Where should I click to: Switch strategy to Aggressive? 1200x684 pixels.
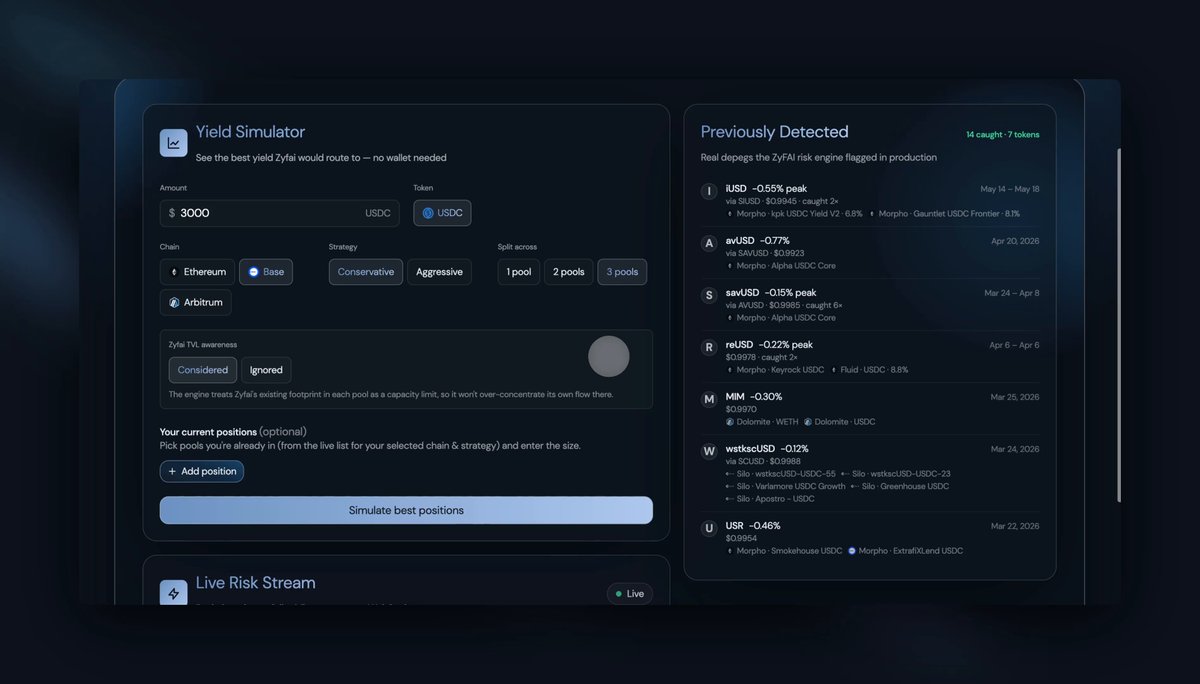pyautogui.click(x=439, y=272)
